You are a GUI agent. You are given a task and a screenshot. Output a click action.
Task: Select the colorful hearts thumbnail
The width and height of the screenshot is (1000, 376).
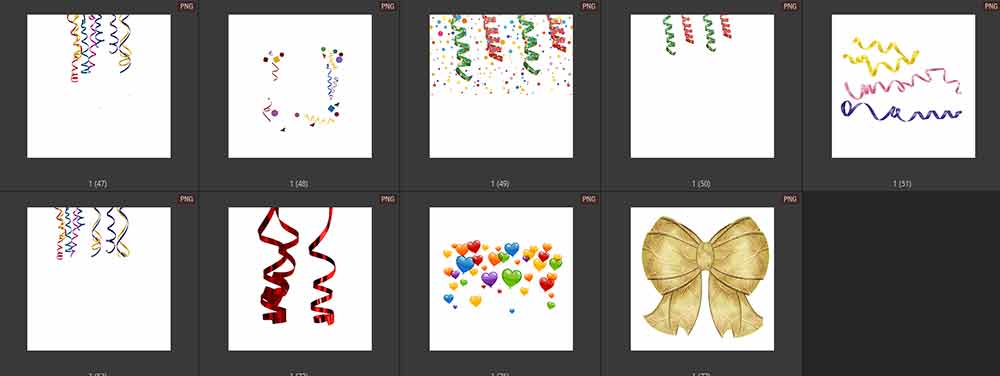[x=501, y=278]
